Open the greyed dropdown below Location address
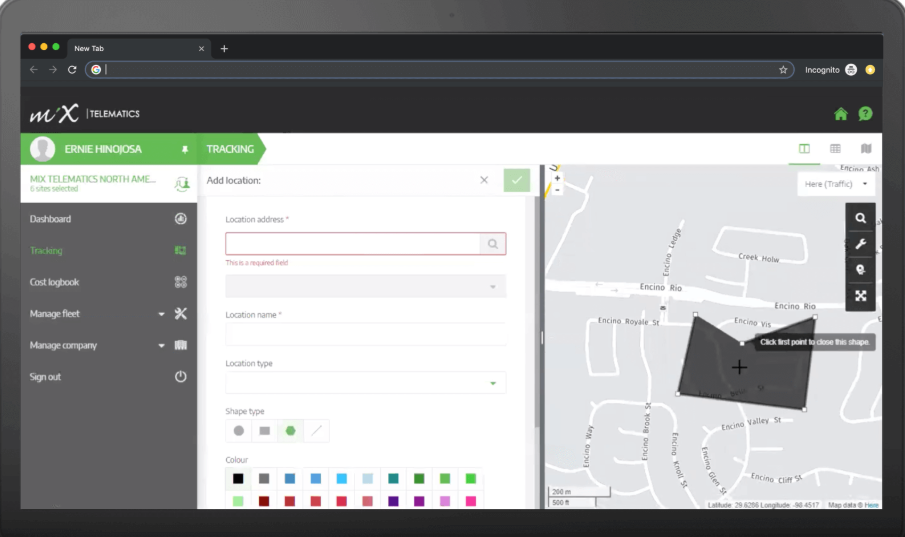 [x=366, y=286]
